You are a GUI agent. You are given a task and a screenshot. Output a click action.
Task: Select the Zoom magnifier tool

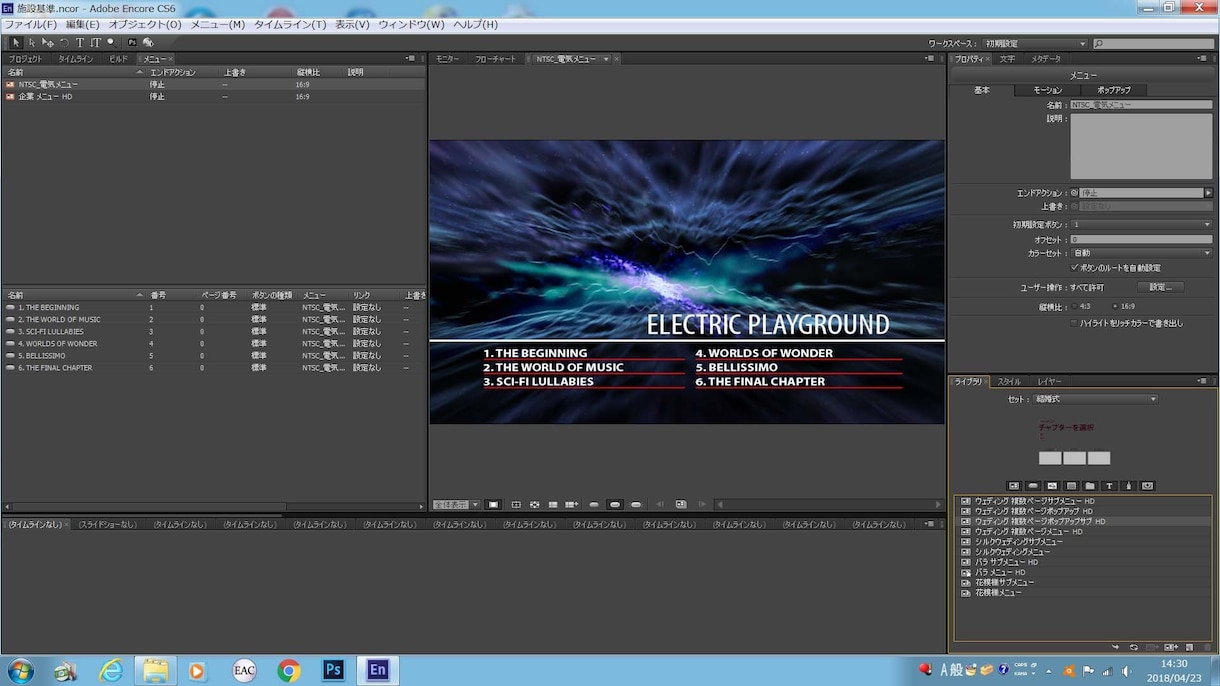point(111,43)
